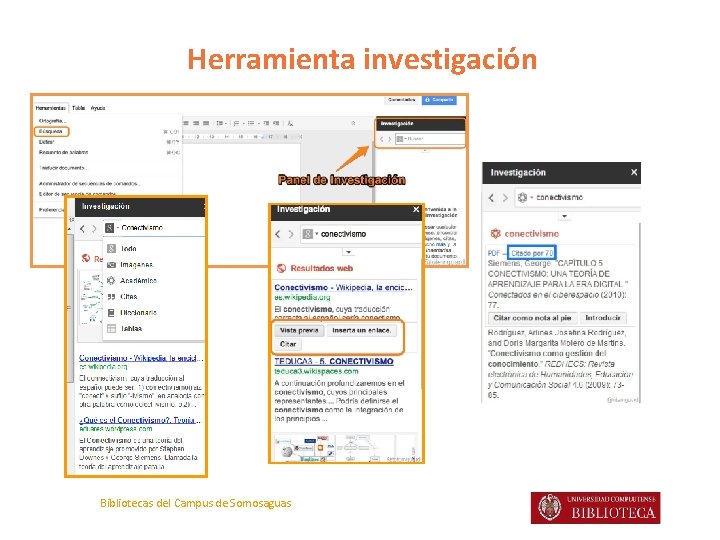Open the scholar icon source dropdown

(525, 197)
